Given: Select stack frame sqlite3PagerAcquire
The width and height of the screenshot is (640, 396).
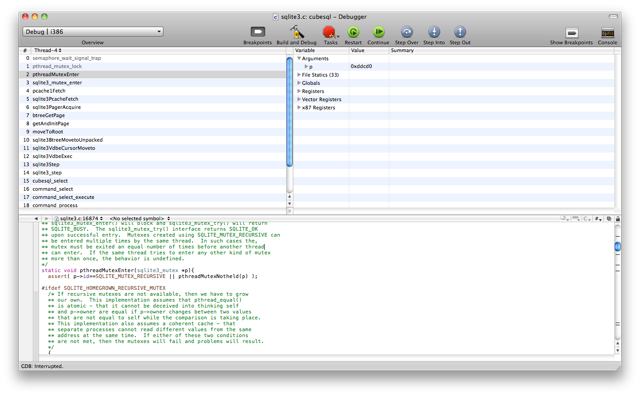Looking at the screenshot, I should (153, 107).
